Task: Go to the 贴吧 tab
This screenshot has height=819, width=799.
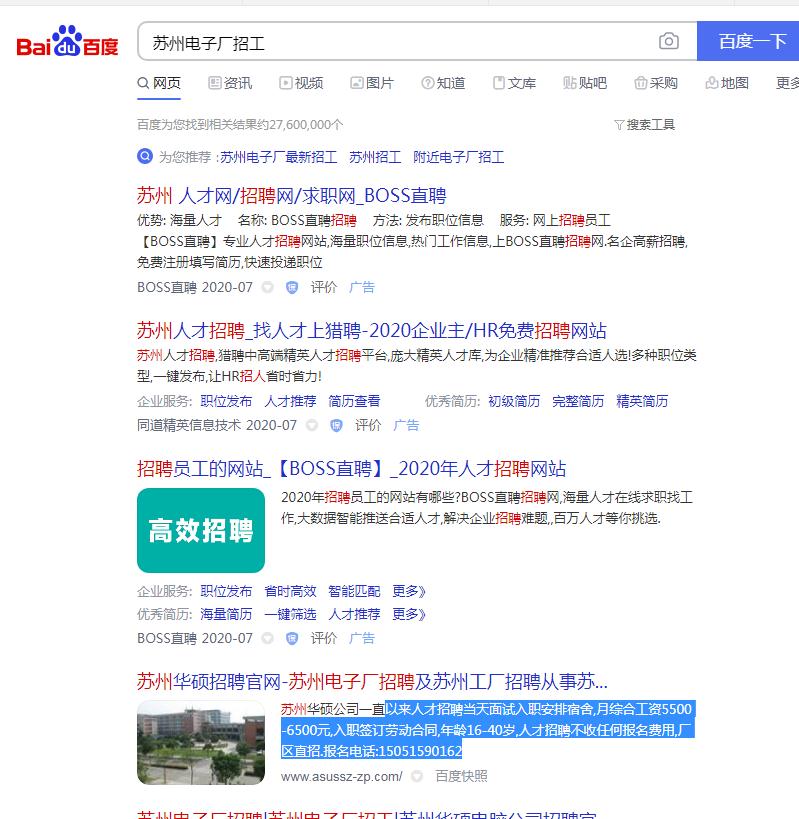Action: (585, 83)
